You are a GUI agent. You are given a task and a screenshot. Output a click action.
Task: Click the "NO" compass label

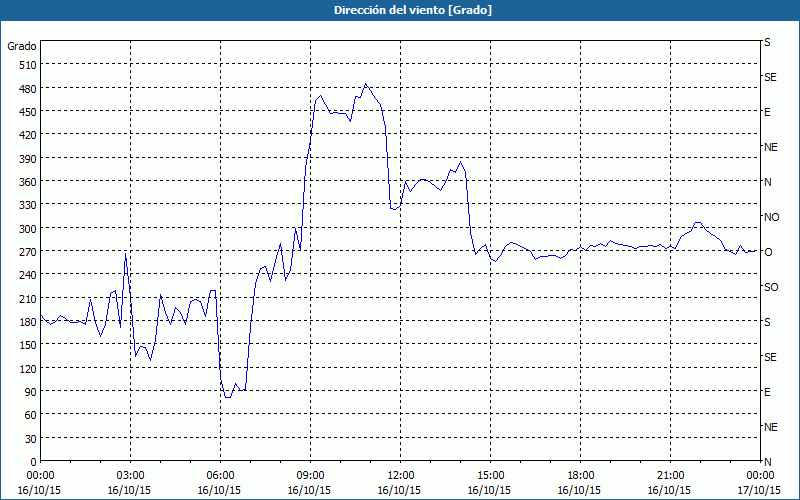point(771,217)
